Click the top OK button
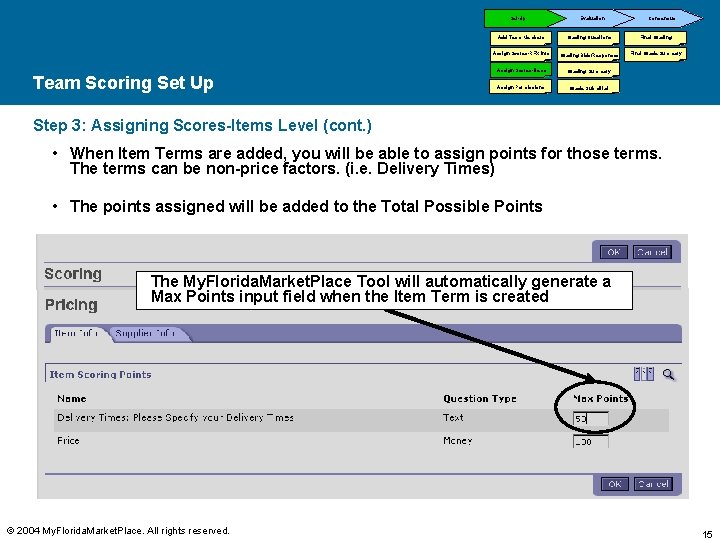The width and height of the screenshot is (720, 540). pyautogui.click(x=613, y=252)
